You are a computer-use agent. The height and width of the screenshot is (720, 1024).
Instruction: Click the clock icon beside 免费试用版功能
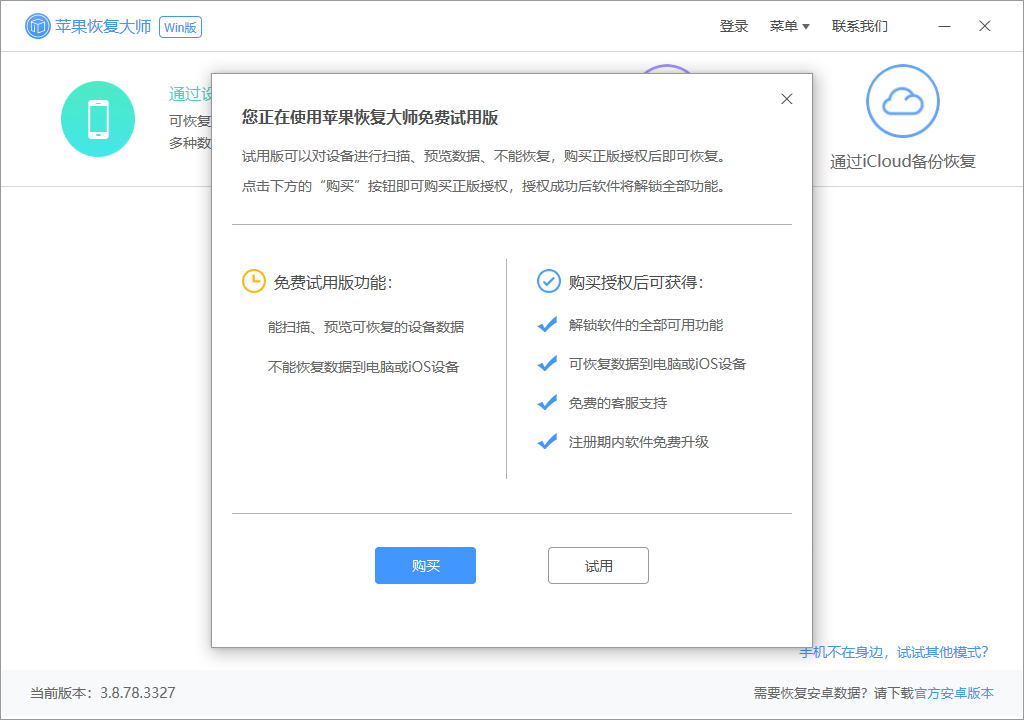pos(253,282)
